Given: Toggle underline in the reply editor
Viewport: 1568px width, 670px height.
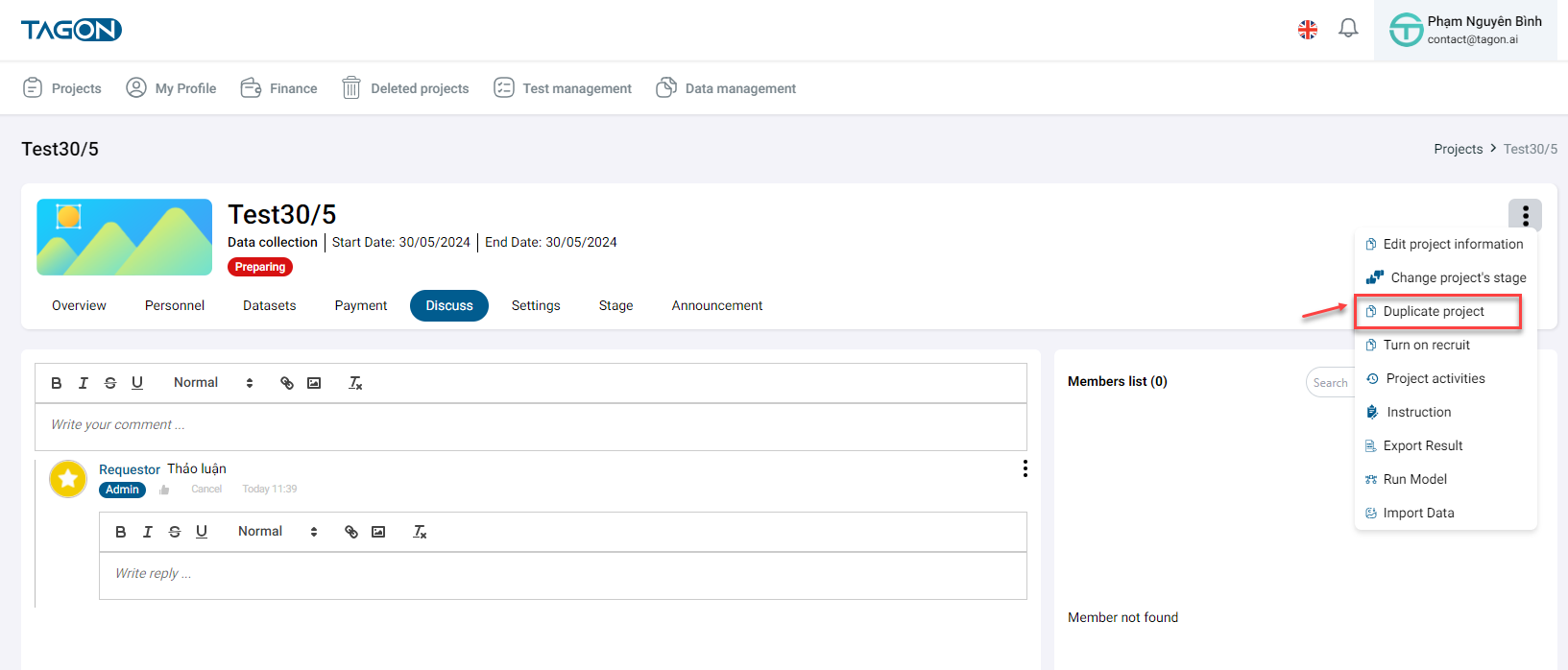Looking at the screenshot, I should coord(202,532).
